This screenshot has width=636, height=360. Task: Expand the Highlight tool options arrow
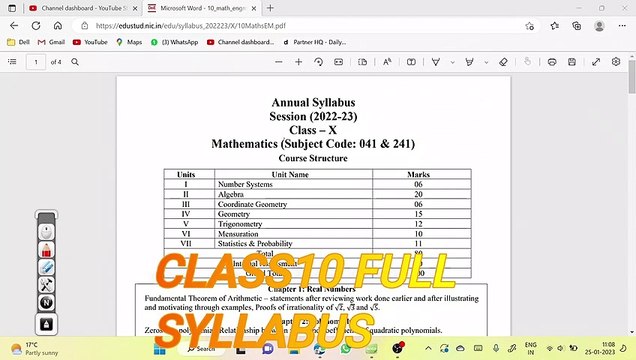pyautogui.click(x=486, y=62)
